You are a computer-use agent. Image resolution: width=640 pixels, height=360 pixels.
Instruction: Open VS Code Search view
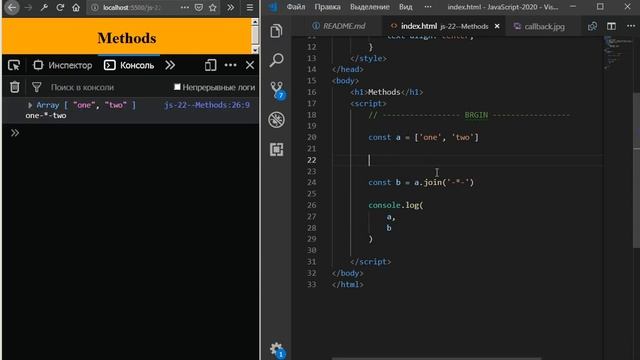click(x=276, y=60)
